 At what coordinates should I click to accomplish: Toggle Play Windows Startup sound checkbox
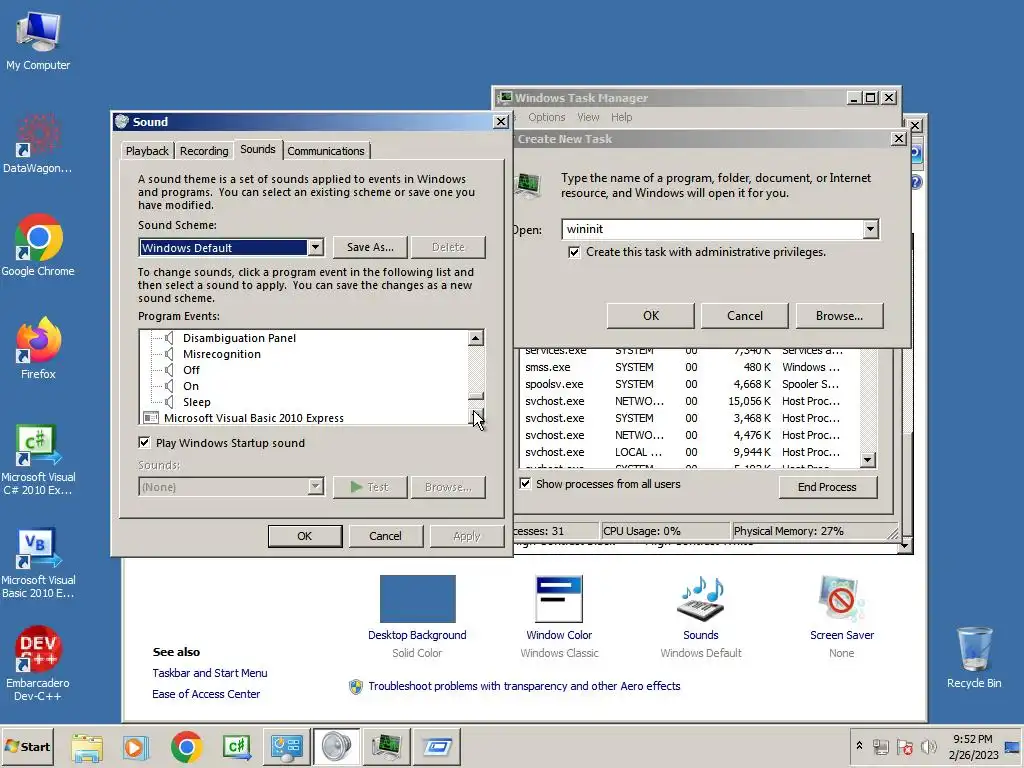tap(144, 443)
